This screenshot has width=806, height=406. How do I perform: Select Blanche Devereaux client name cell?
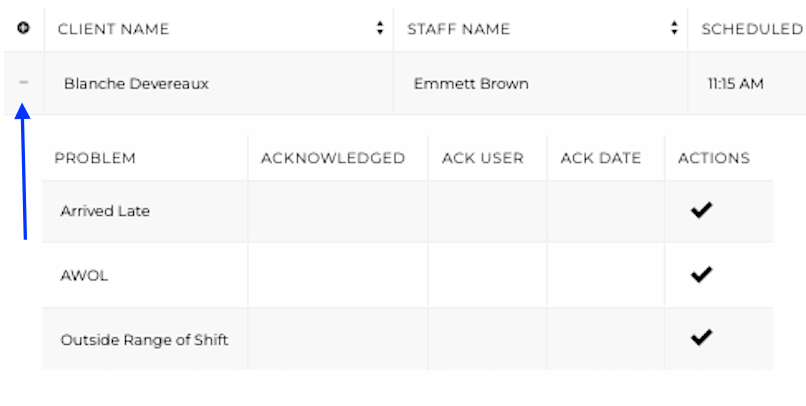click(136, 84)
